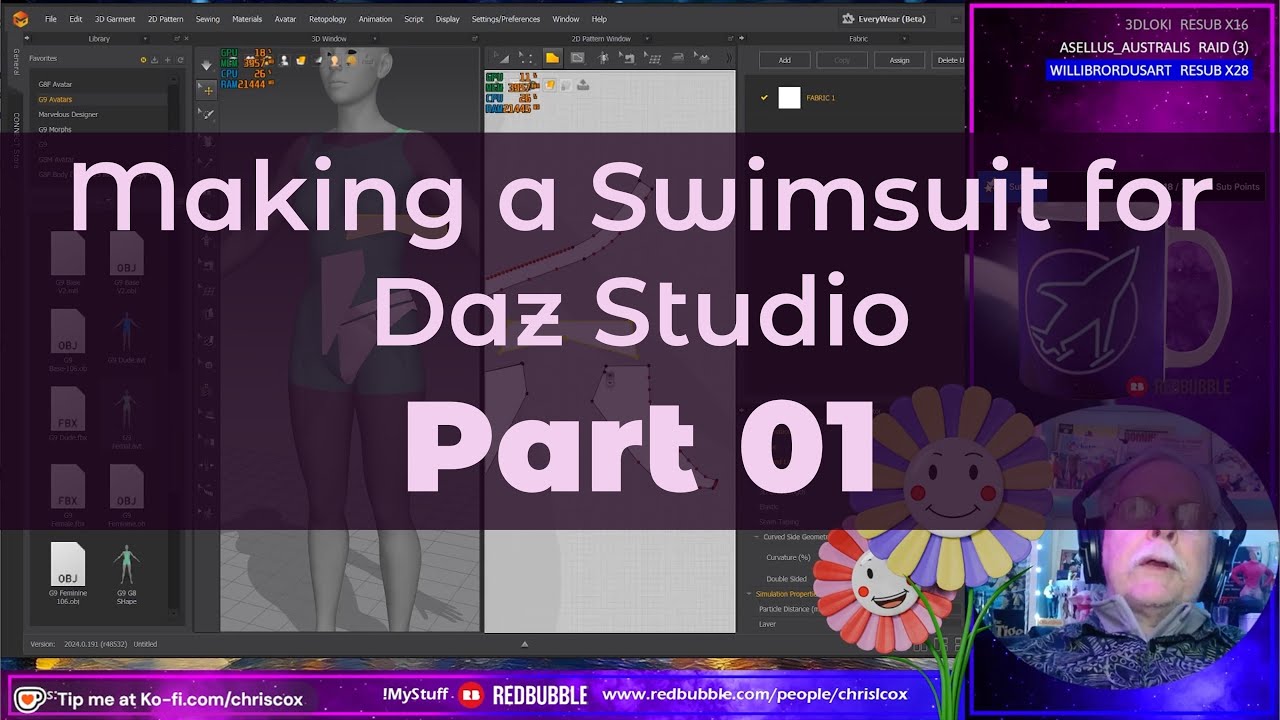
Task: Open the Avatar menu
Action: [285, 19]
